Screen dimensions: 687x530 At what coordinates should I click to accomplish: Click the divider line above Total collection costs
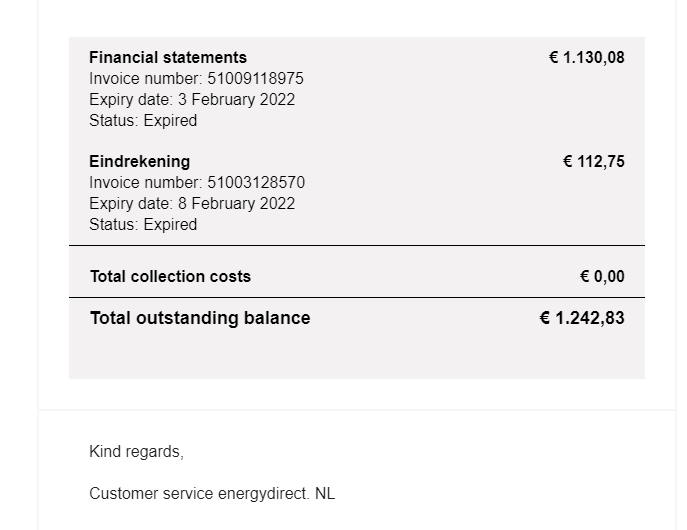tap(356, 245)
